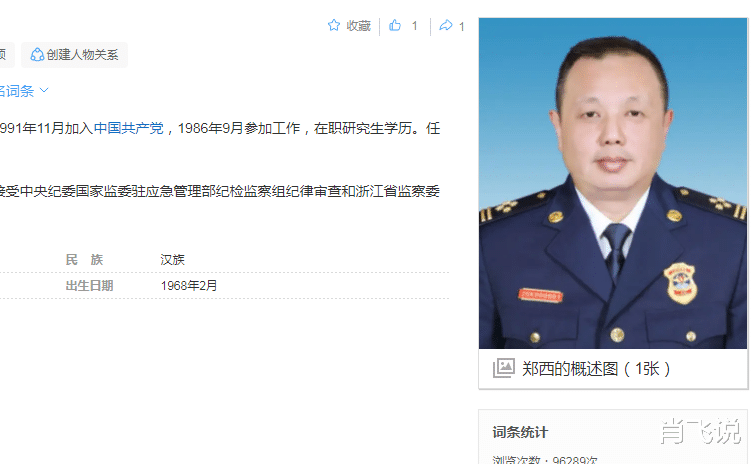The width and height of the screenshot is (756, 464).
Task: Click the share arrow icon
Action: pyautogui.click(x=446, y=25)
